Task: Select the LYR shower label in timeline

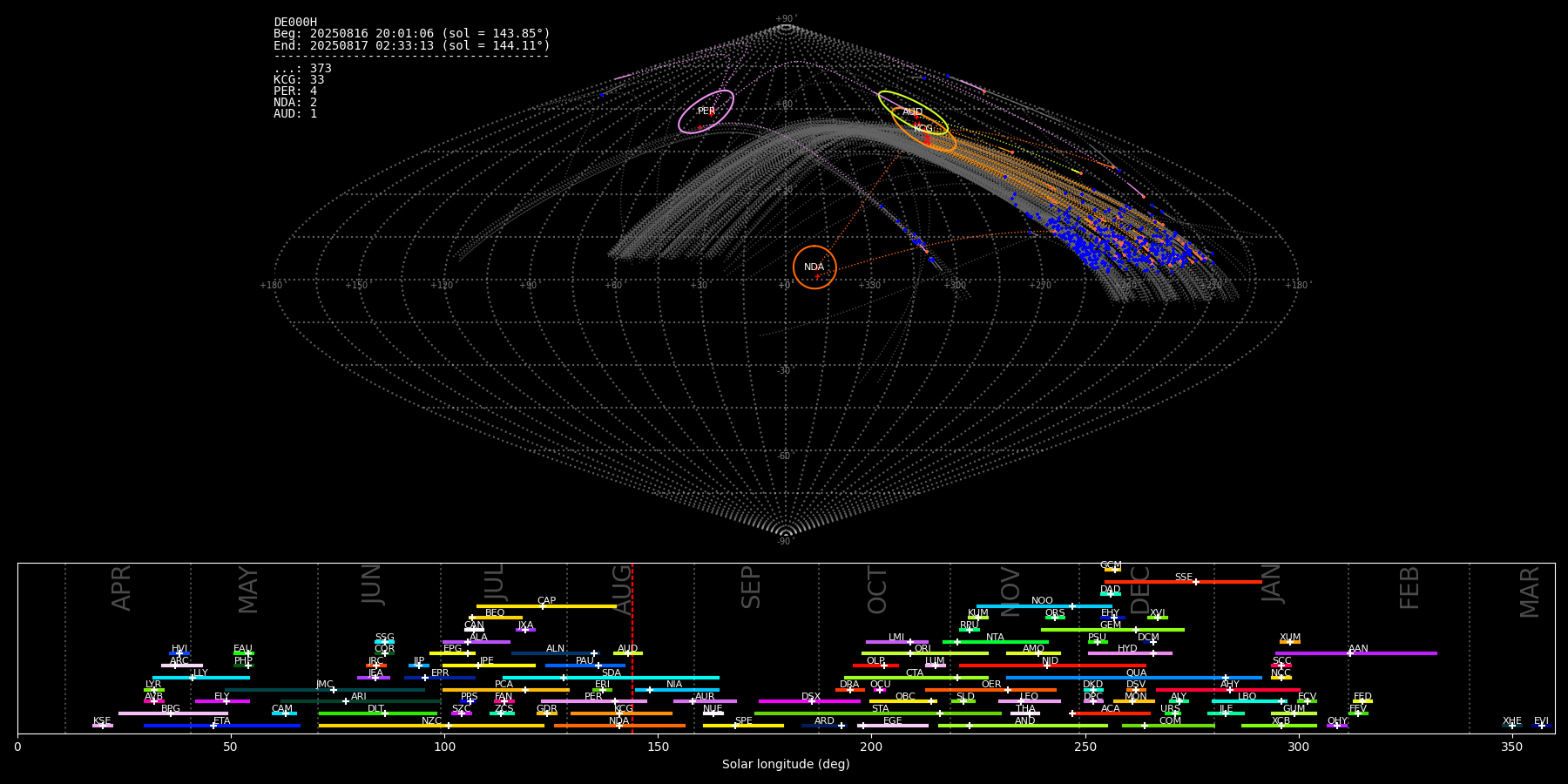Action: point(153,685)
